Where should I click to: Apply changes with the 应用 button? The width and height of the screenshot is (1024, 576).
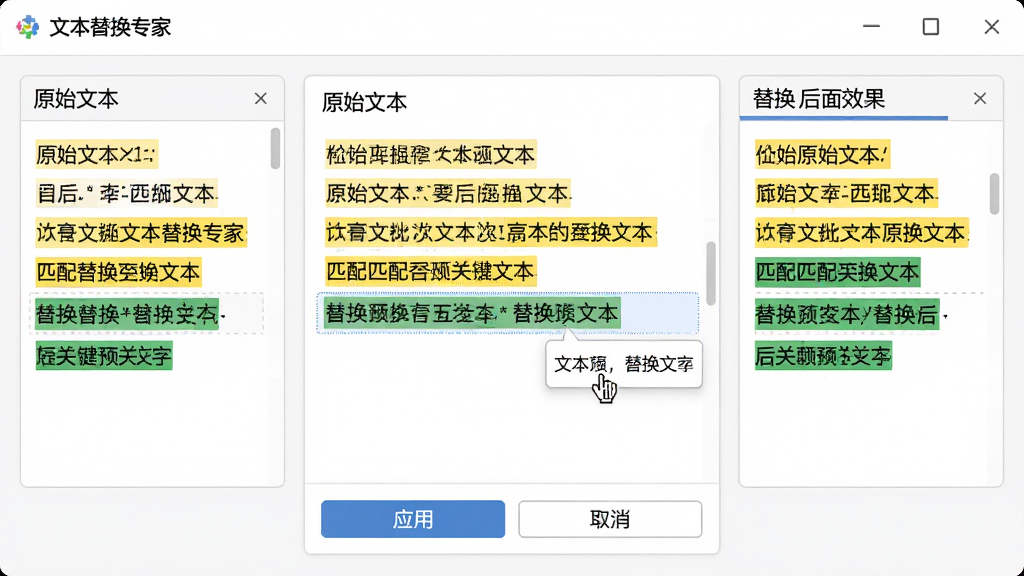(413, 519)
